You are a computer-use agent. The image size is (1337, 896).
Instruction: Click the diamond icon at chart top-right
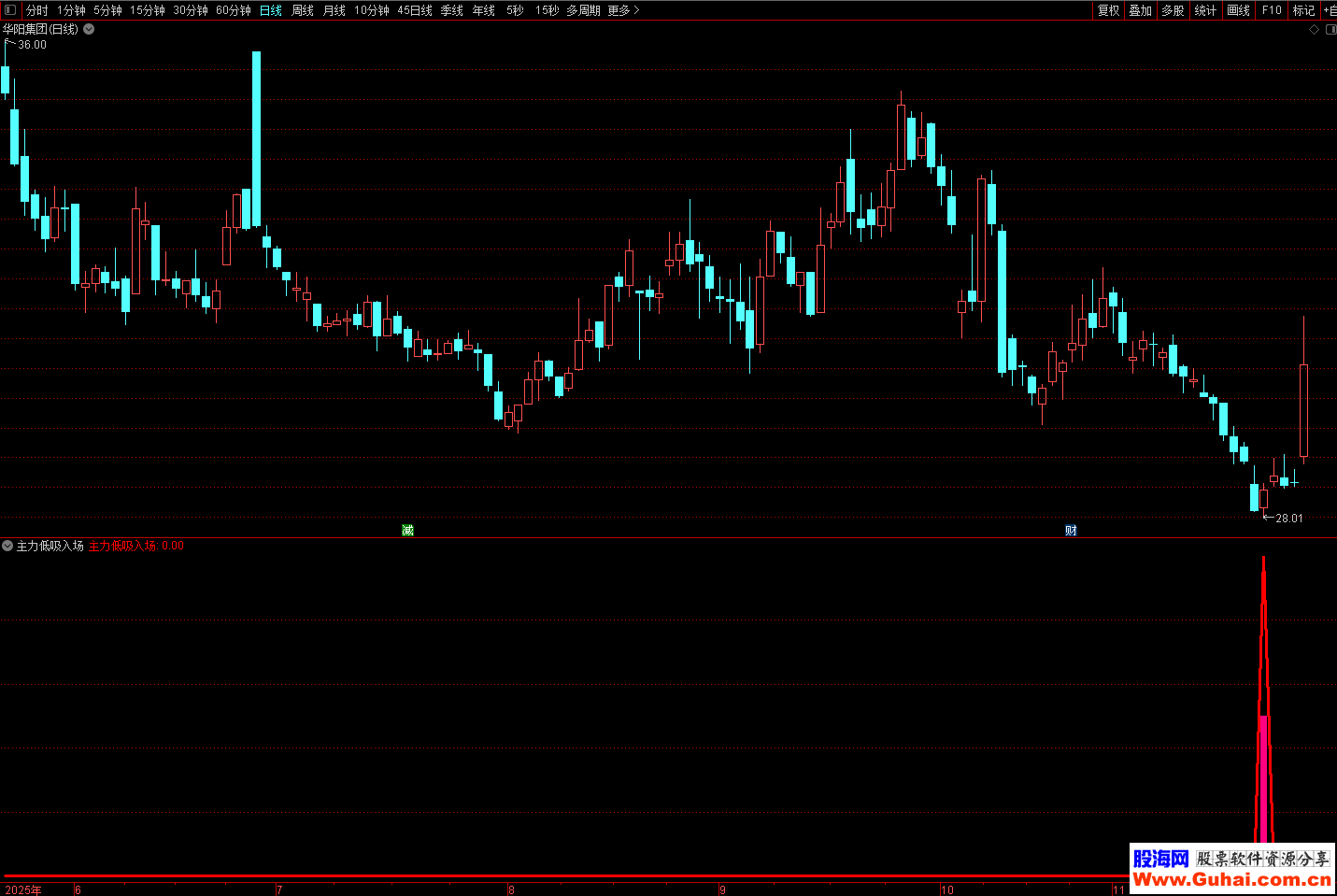1314,30
